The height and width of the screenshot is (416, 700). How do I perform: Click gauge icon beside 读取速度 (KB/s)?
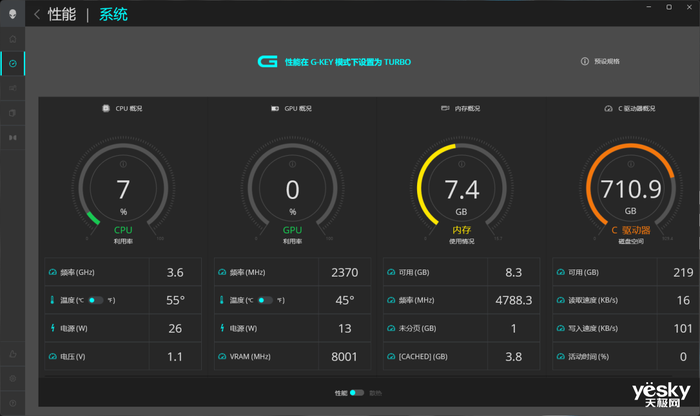[x=560, y=300]
